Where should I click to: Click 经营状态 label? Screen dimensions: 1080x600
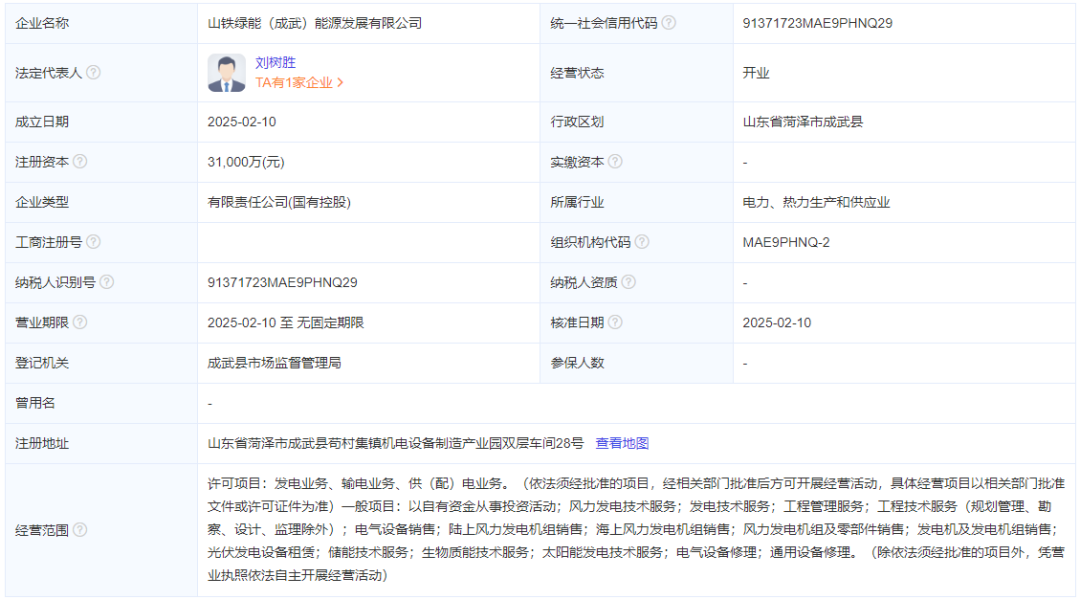coord(577,73)
